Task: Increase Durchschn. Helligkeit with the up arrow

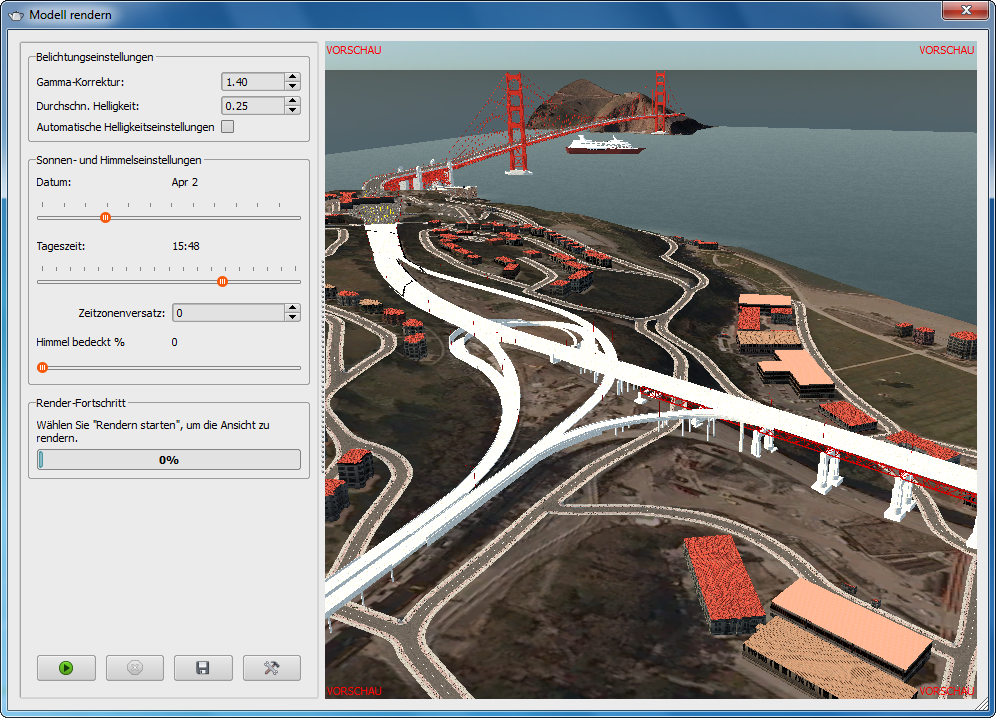Action: [x=292, y=100]
